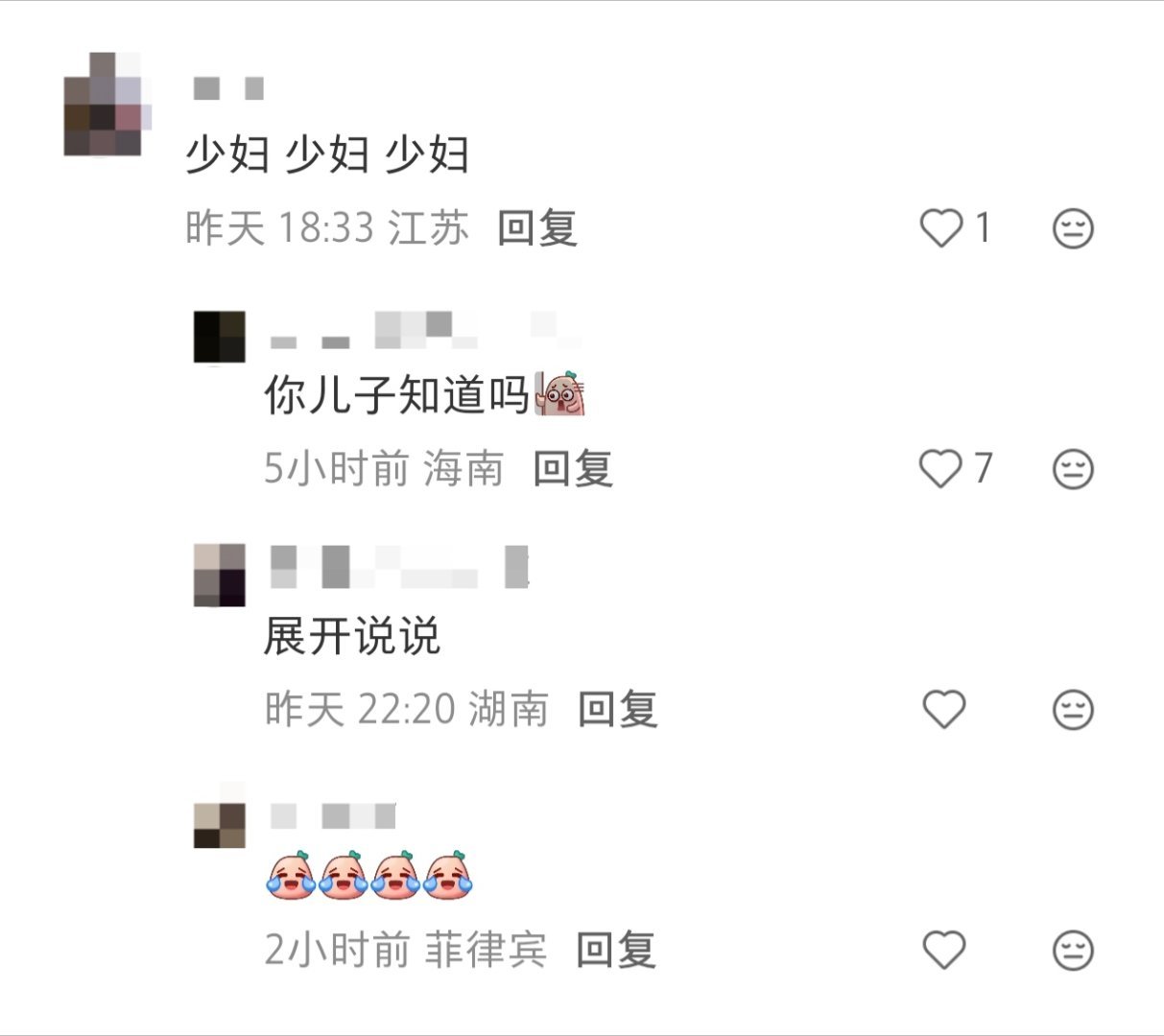The height and width of the screenshot is (1036, 1164).
Task: Tap dislike face on 江苏 comment
Action: pyautogui.click(x=1073, y=228)
